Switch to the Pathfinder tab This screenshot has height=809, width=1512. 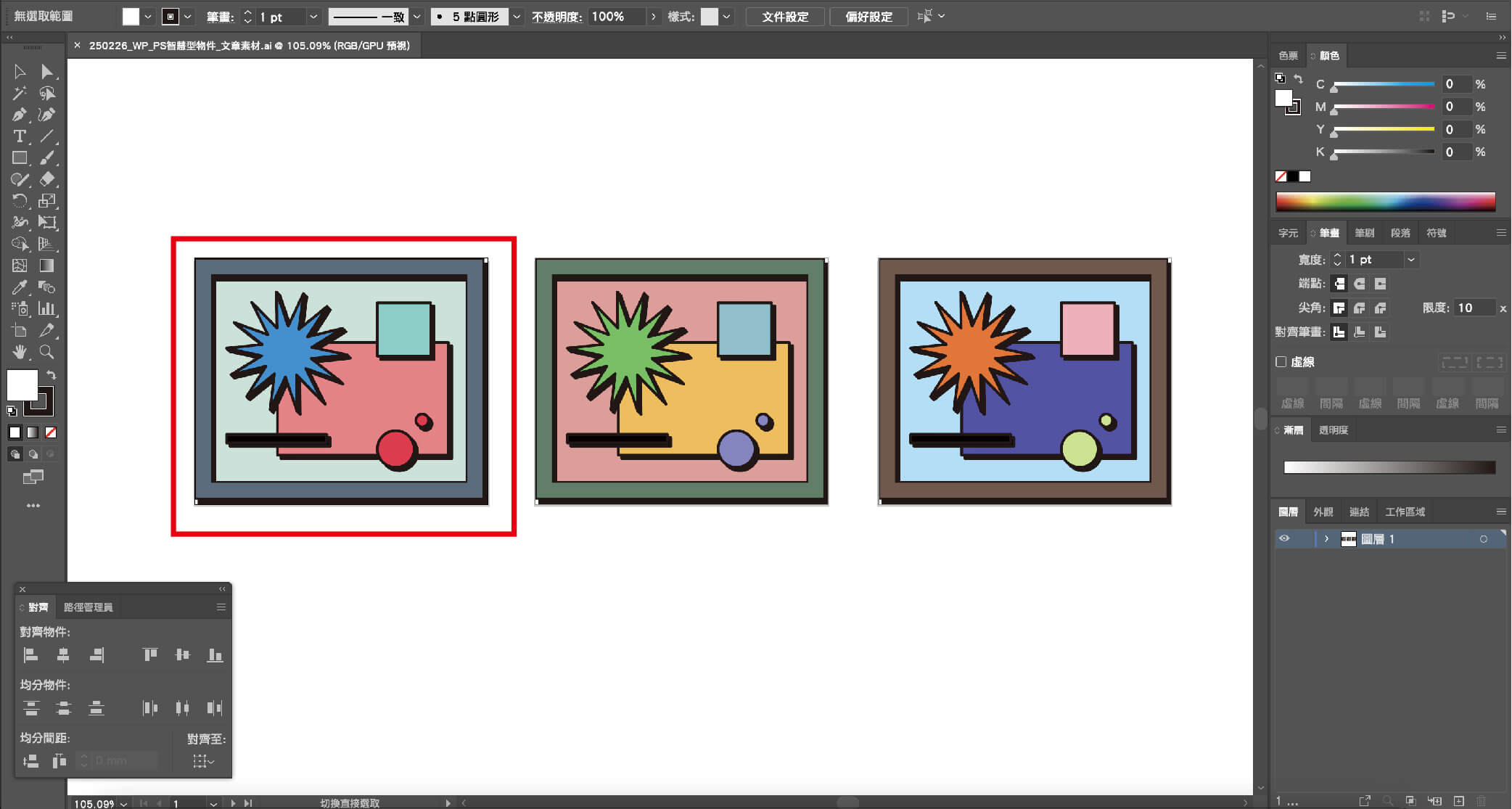coord(88,607)
